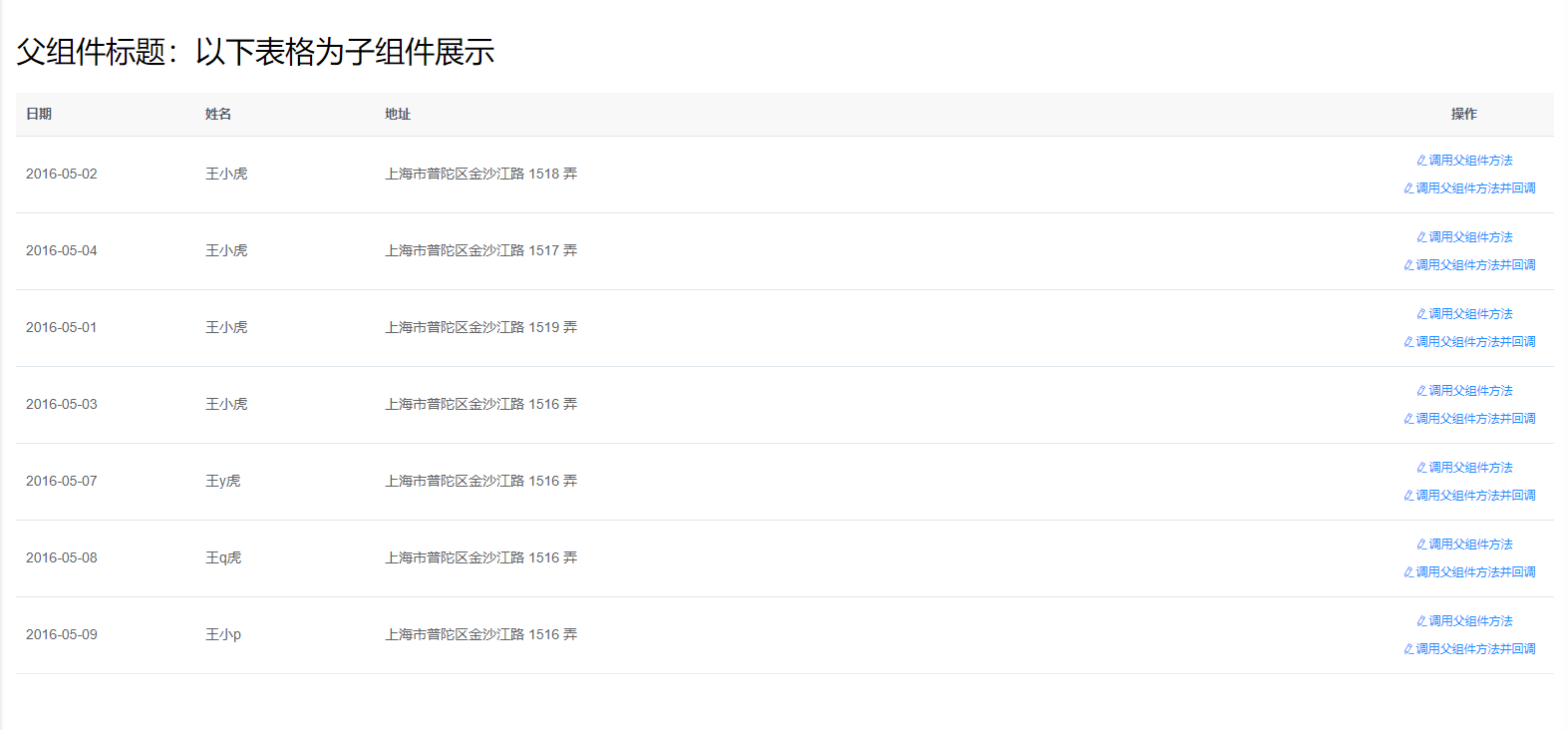Click pencil icon beside 调用父组件方法并回调 in 2016-05-08 row
This screenshot has width=1568, height=730.
coord(1409,572)
